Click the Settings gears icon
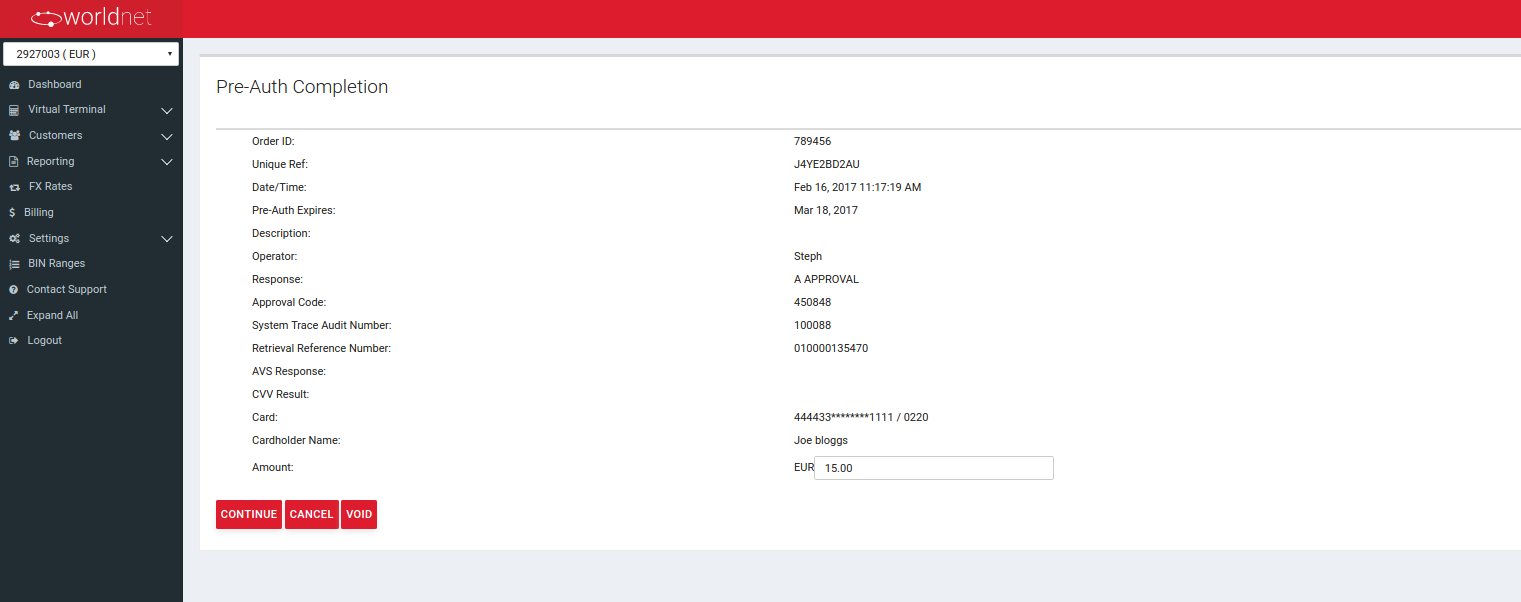Screen dimensions: 1521x602 point(14,239)
